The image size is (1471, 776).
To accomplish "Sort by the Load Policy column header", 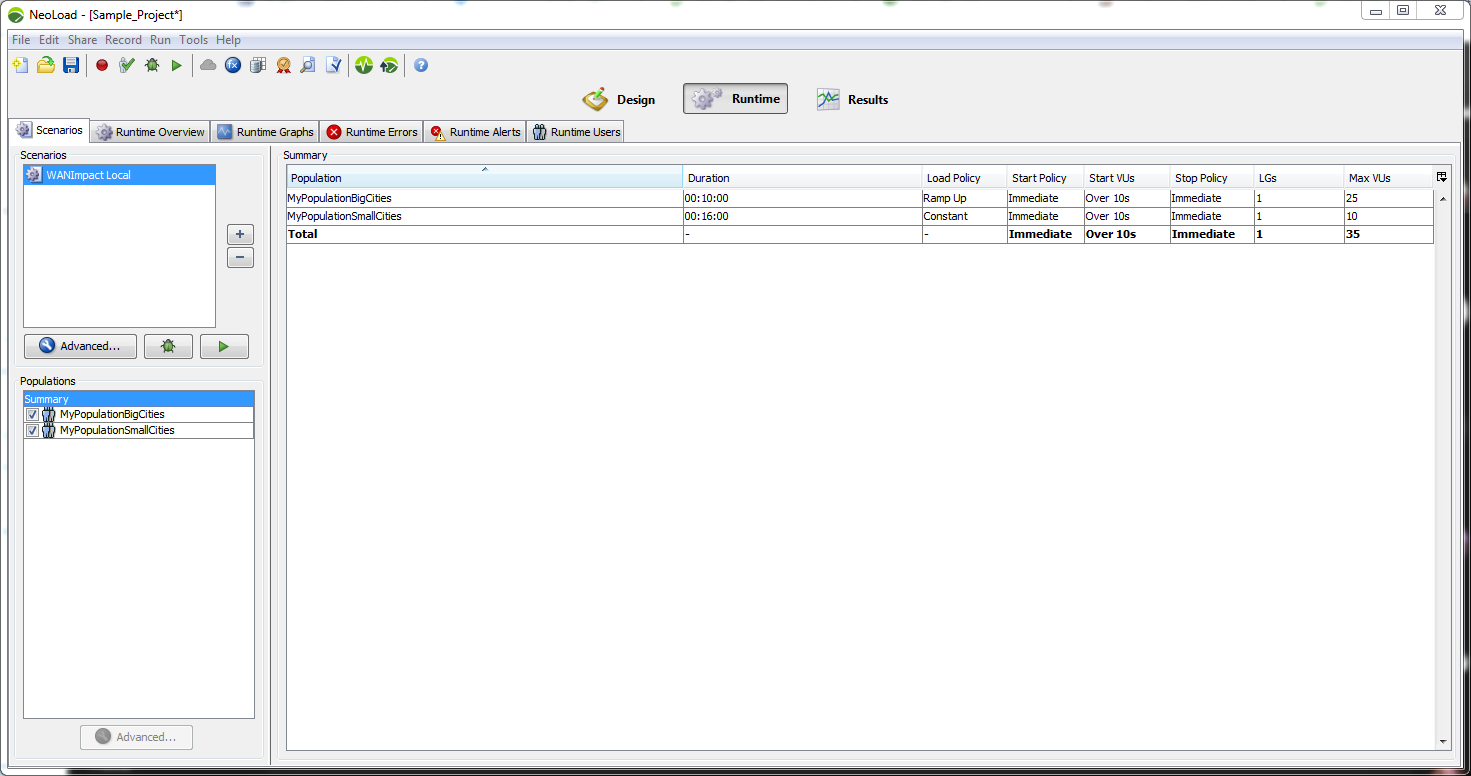I will point(965,178).
